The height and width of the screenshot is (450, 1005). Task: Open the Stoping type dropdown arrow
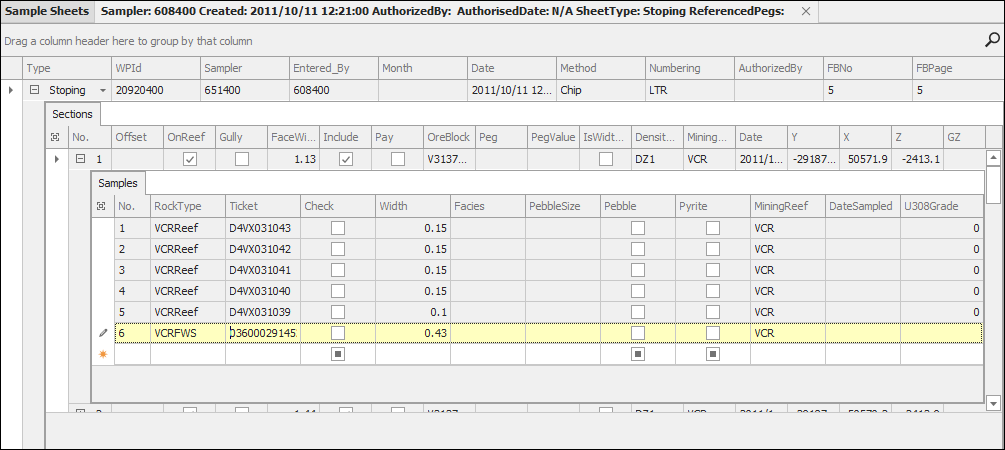[102, 90]
